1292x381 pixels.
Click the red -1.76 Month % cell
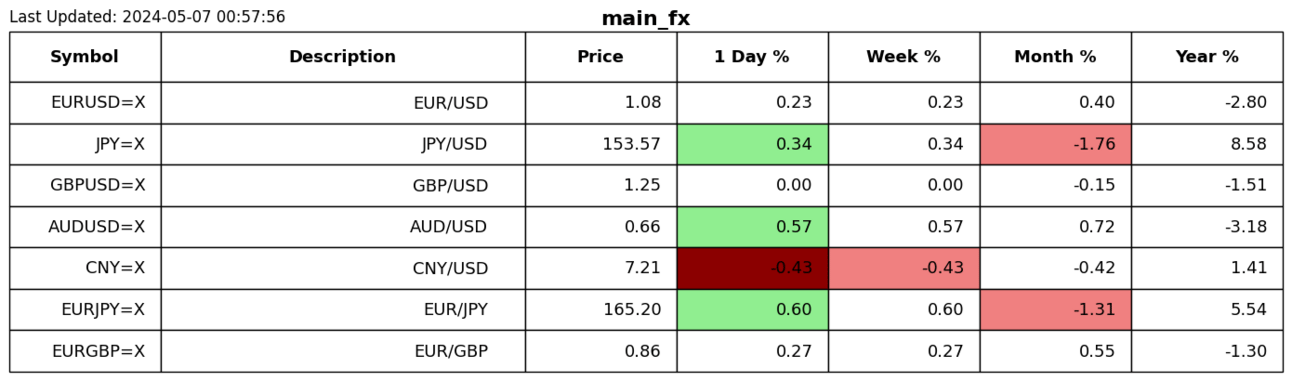point(1056,144)
